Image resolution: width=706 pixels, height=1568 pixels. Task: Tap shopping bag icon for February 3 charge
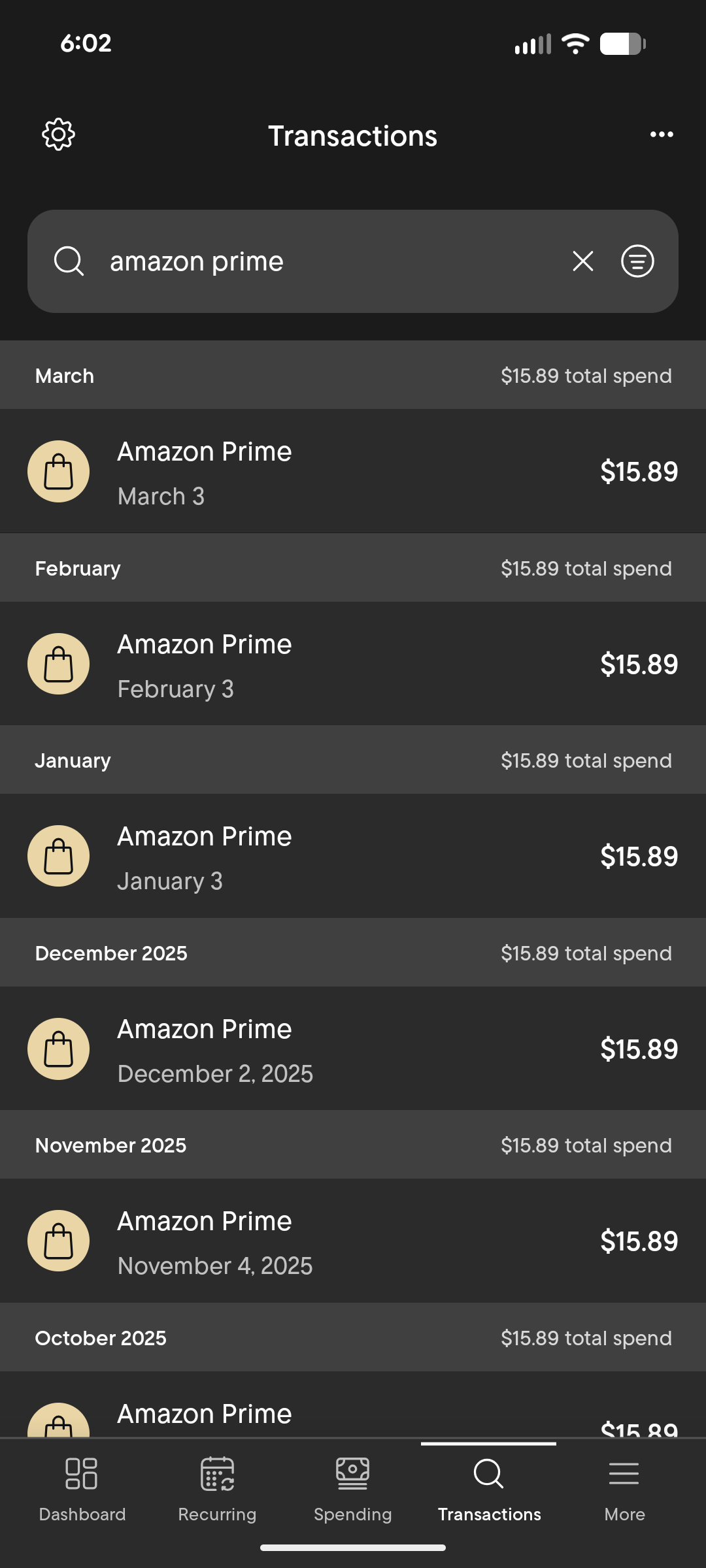tap(59, 664)
